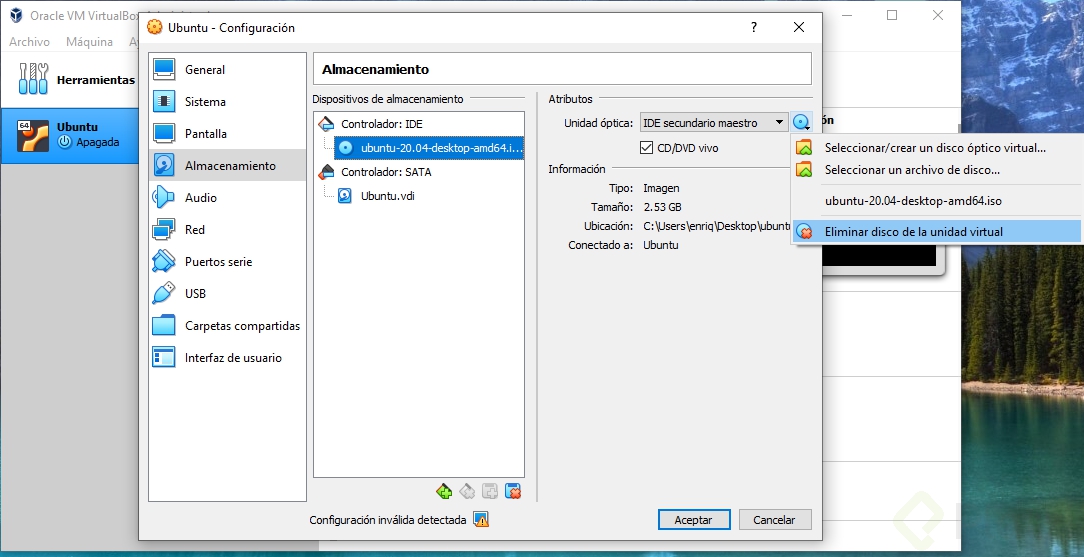
Task: Open the Máquina menu in VirtualBox
Action: (89, 41)
